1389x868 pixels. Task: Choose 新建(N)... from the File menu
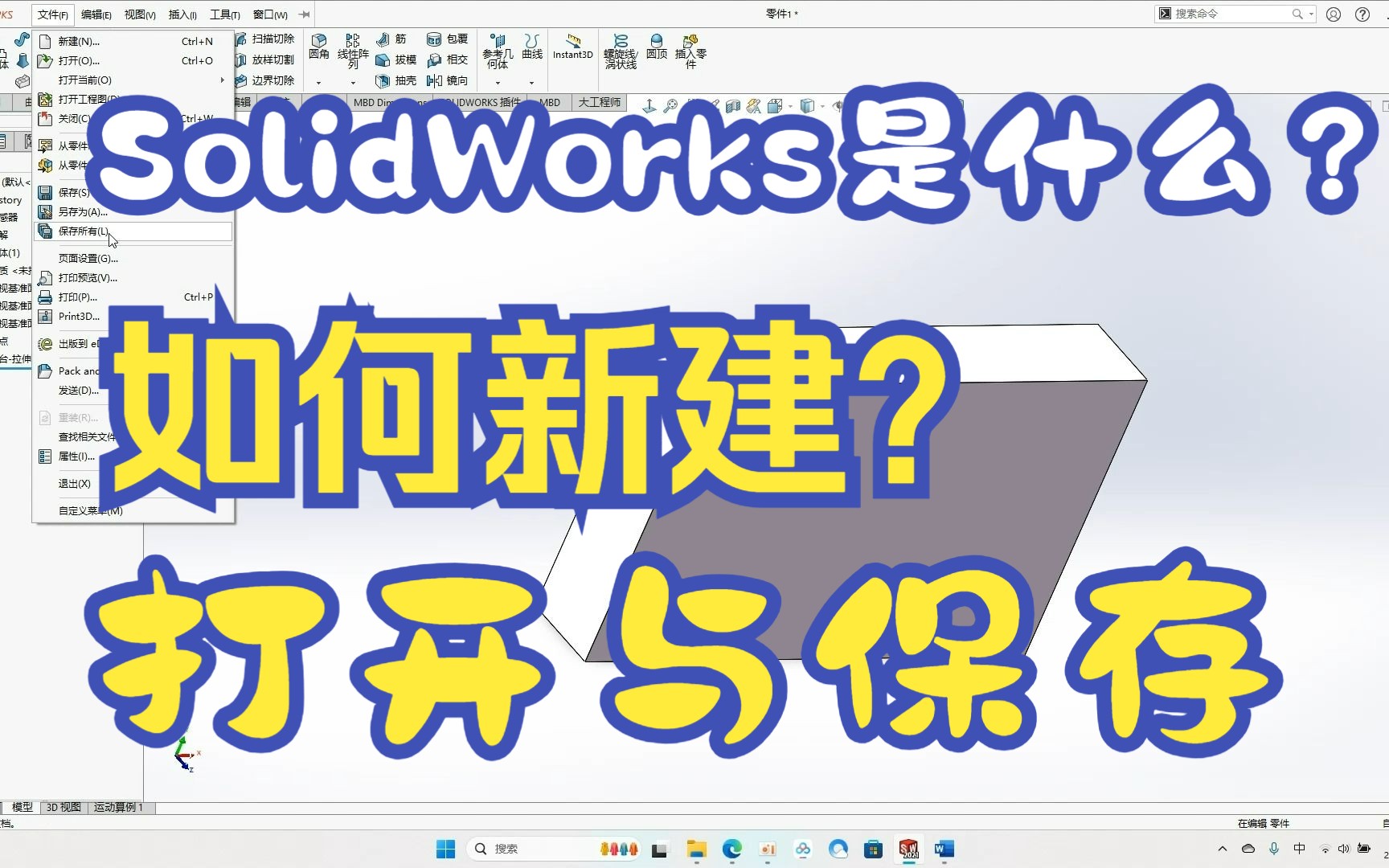[133, 41]
